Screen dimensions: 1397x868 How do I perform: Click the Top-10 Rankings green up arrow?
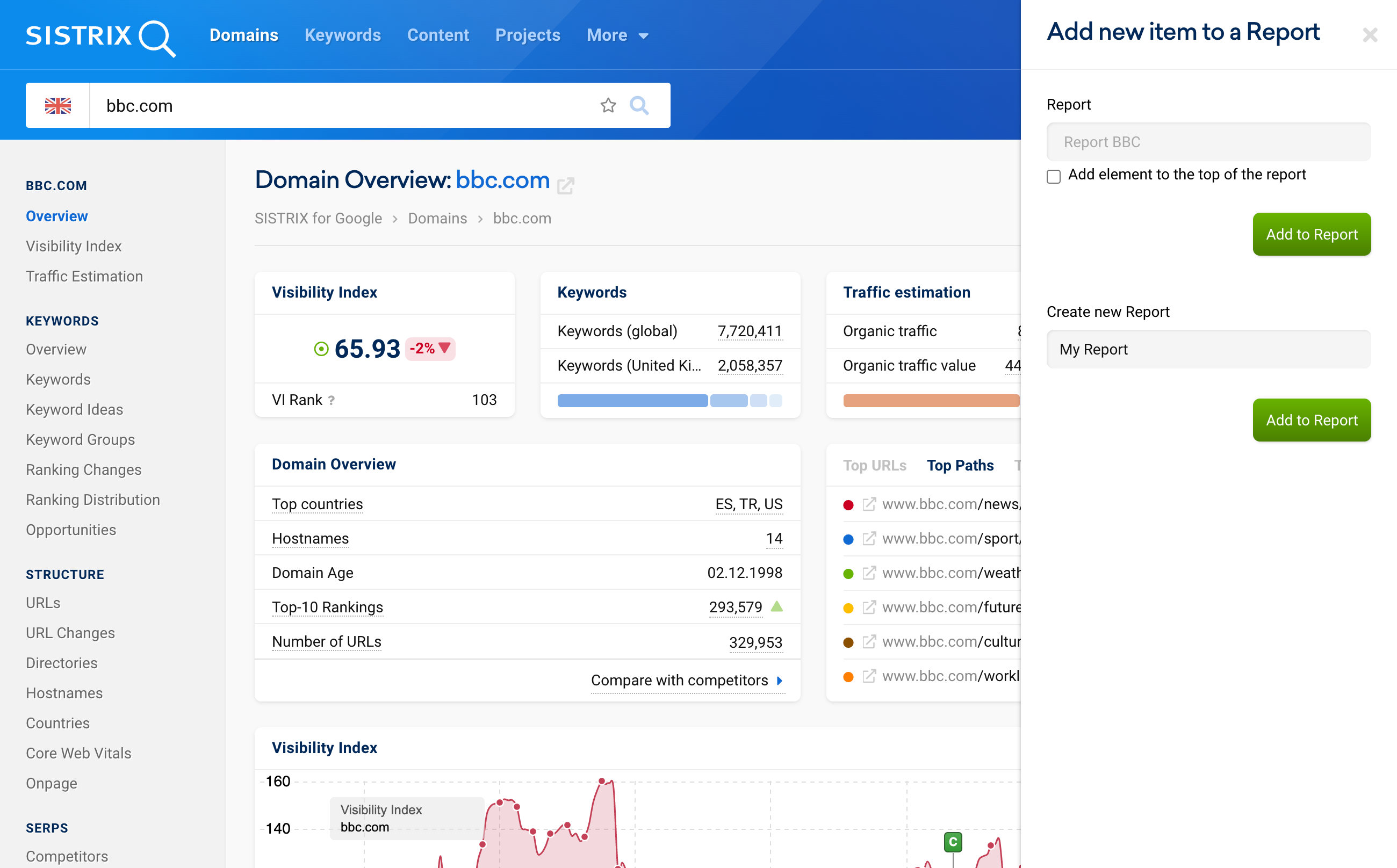(776, 606)
